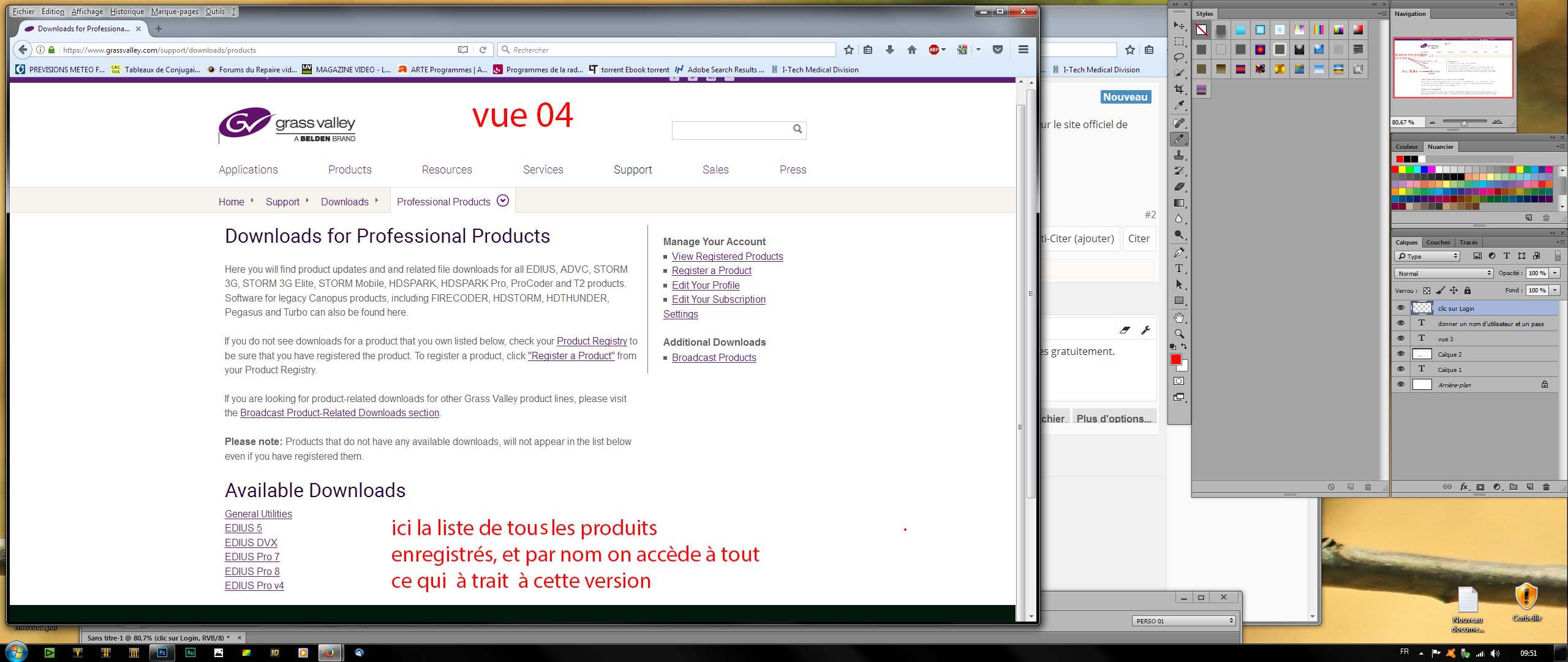Open the Opacité slider dropdown arrow
Viewport: 1568px width, 662px height.
(x=1555, y=273)
